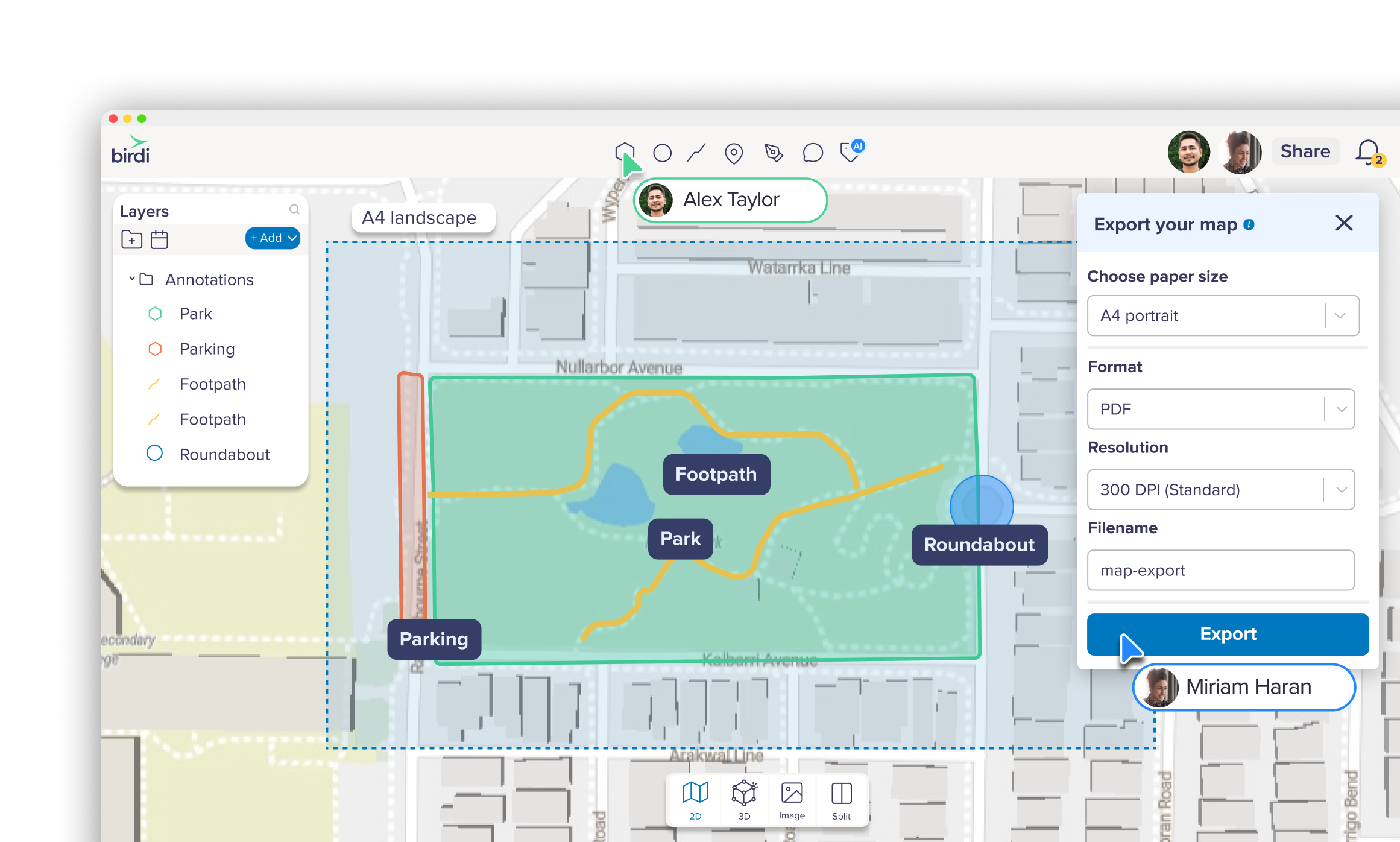1400x842 pixels.
Task: Open the Format PDF dropdown
Action: tap(1220, 409)
